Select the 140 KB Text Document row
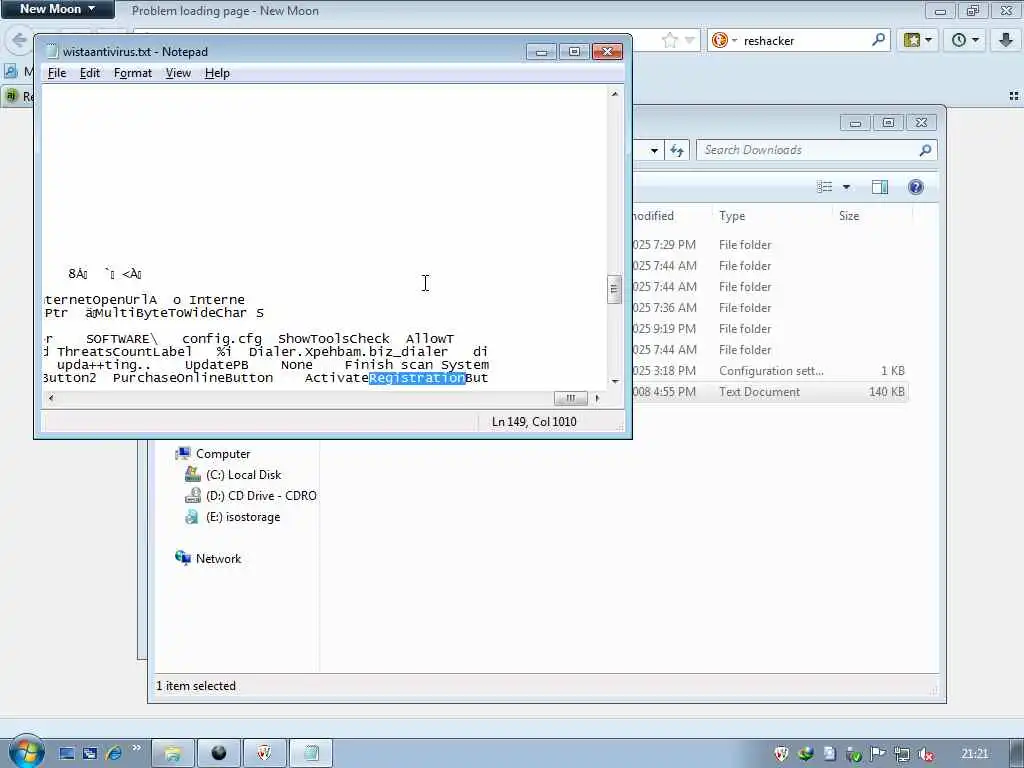 coord(769,392)
